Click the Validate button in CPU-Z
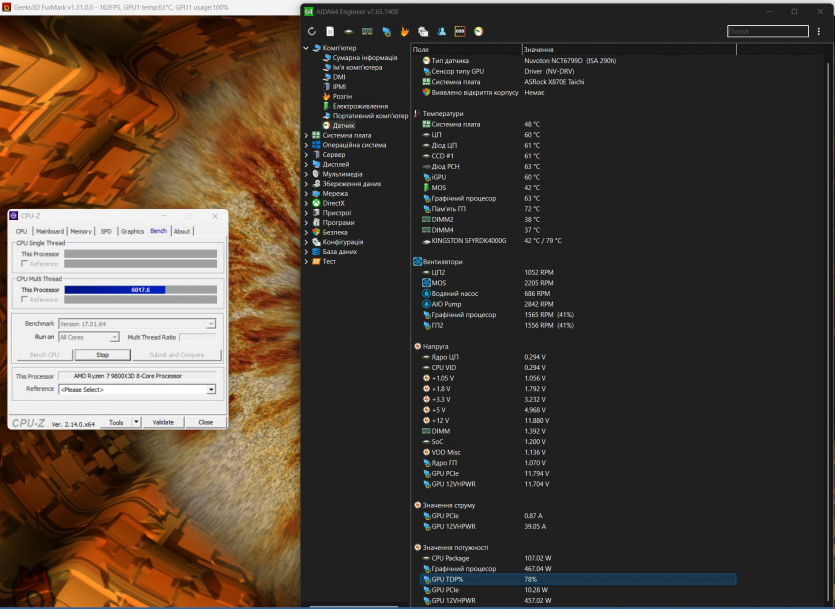Viewport: 835px width, 609px height. [x=163, y=422]
